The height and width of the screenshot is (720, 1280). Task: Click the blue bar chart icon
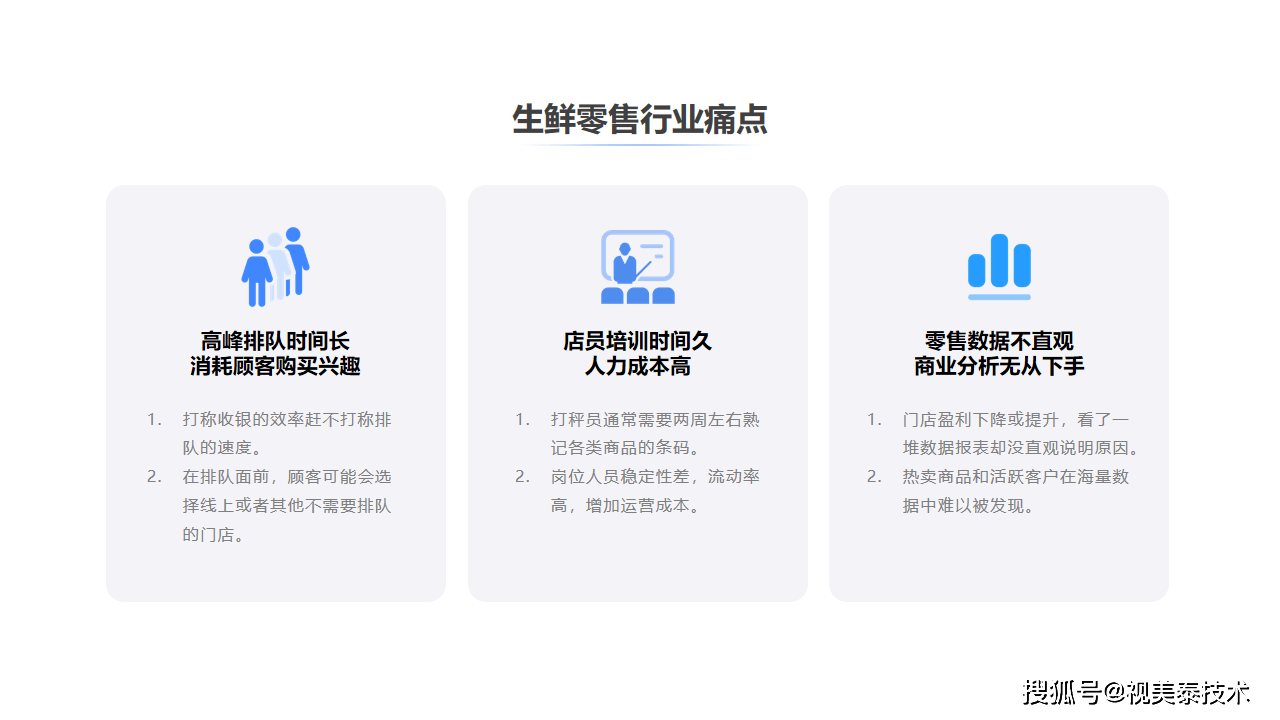click(999, 267)
